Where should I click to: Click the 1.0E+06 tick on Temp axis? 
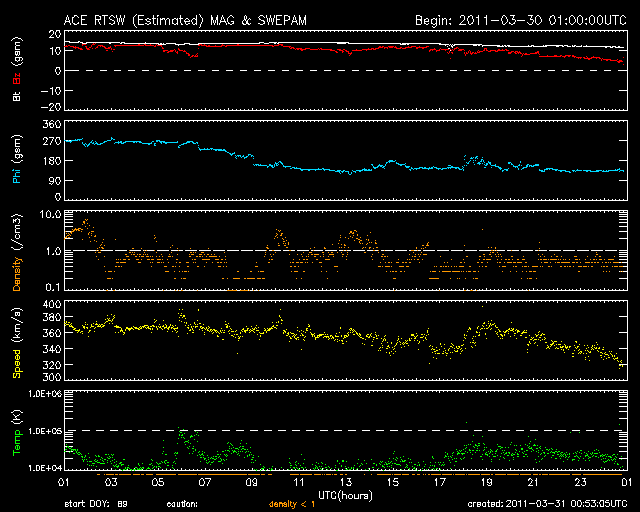pyautogui.click(x=40, y=395)
